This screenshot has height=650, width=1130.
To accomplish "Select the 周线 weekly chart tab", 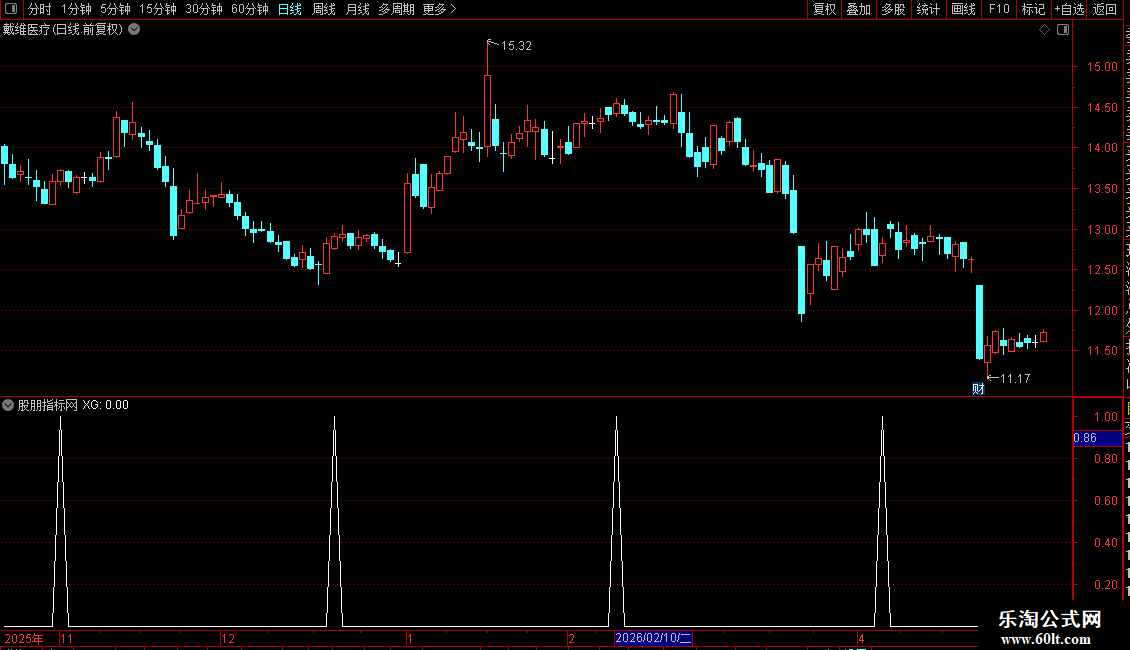I will tap(324, 9).
